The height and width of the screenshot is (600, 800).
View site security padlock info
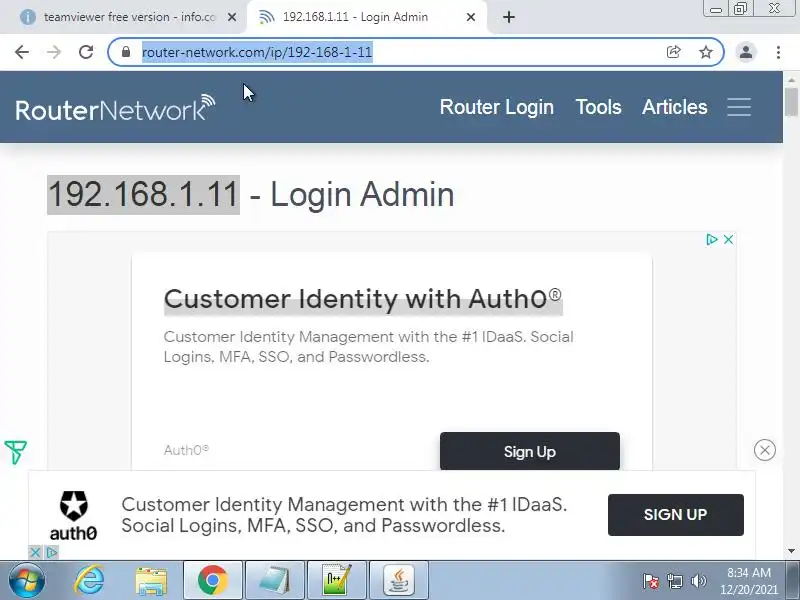tap(126, 52)
